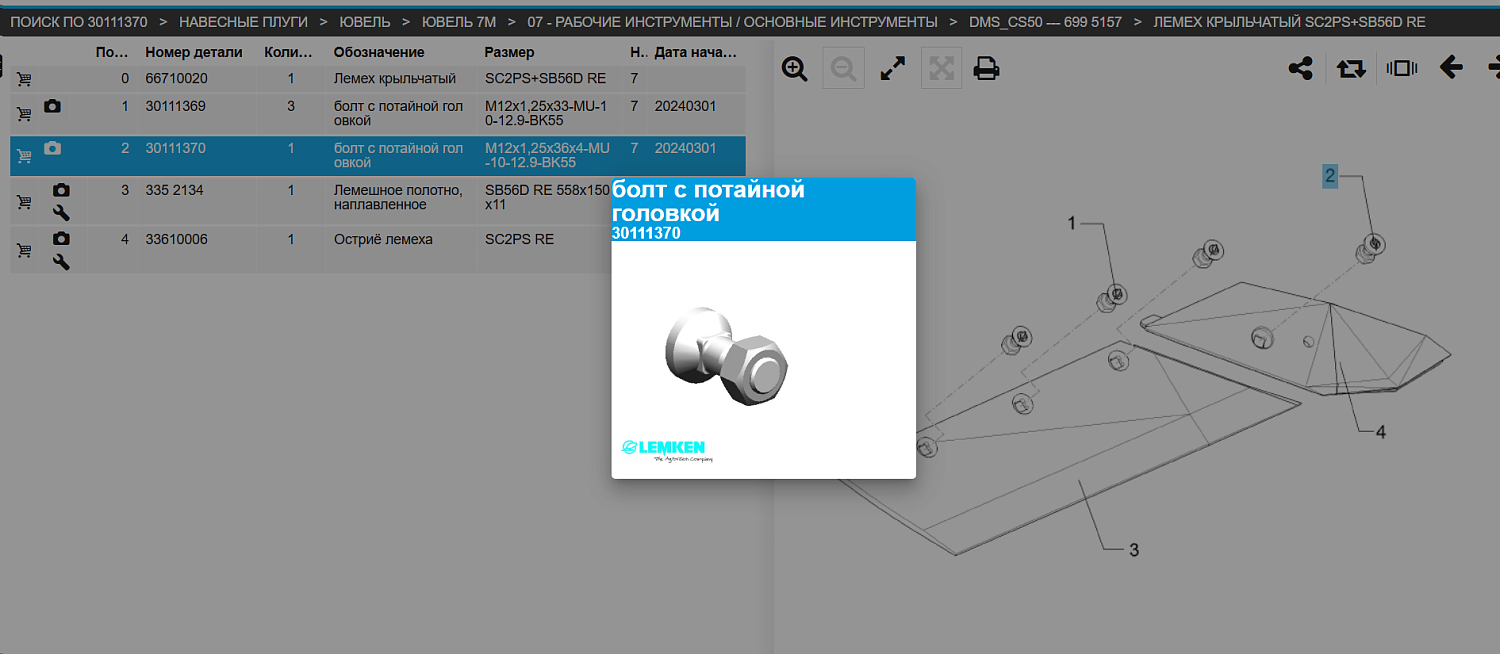Click the fit-to-screen diagram icon

[x=940, y=69]
